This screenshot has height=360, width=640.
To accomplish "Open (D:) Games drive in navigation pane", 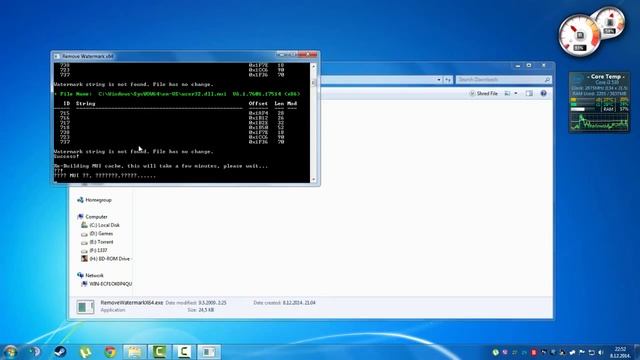I will [x=101, y=233].
